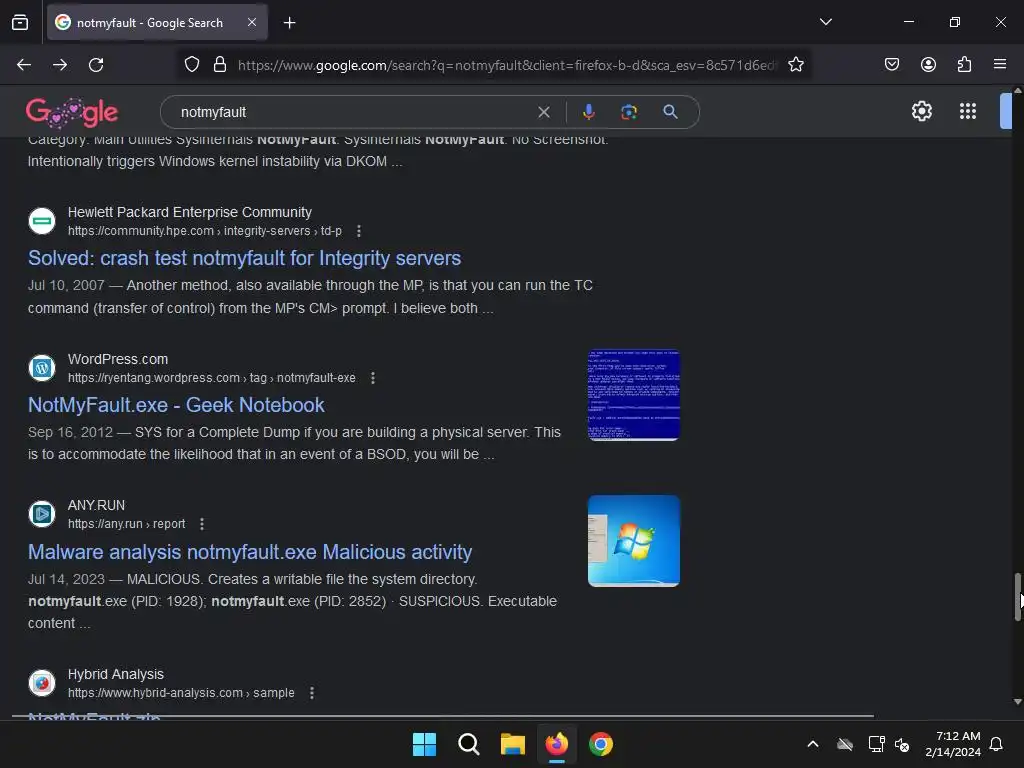
Task: Click the vertical scrollbar thumb
Action: (x=1017, y=597)
